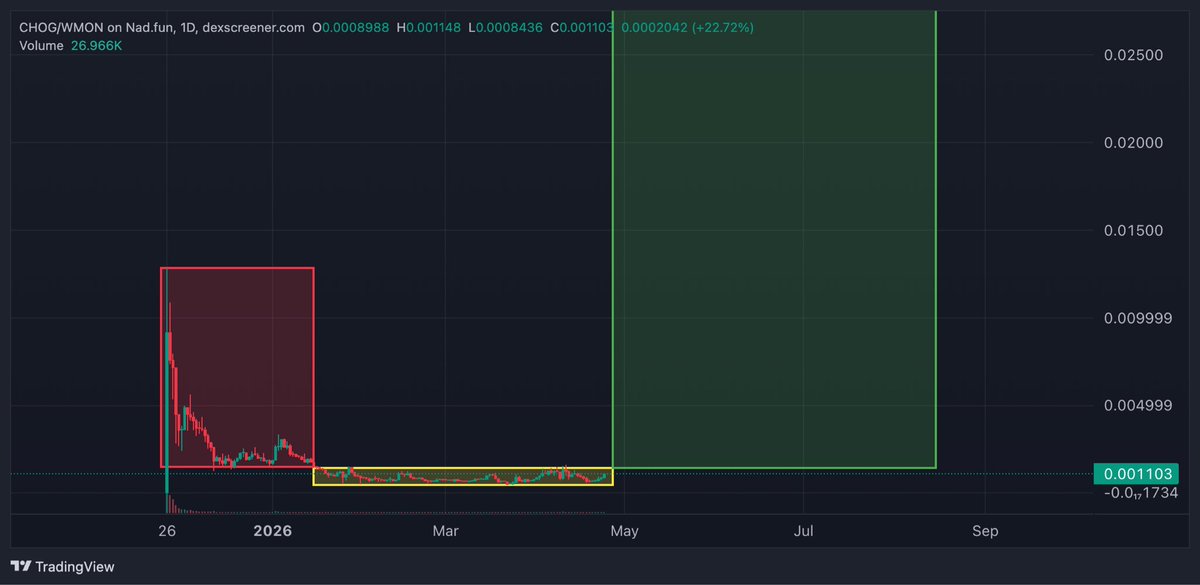Click the high price H0.001148 value
Image resolution: width=1200 pixels, height=585 pixels.
pos(429,28)
